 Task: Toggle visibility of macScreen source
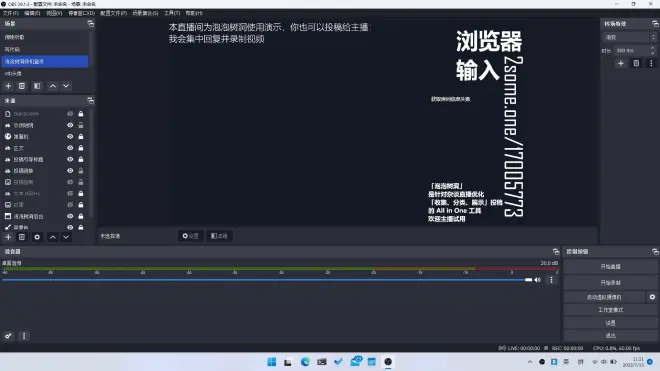click(70, 114)
